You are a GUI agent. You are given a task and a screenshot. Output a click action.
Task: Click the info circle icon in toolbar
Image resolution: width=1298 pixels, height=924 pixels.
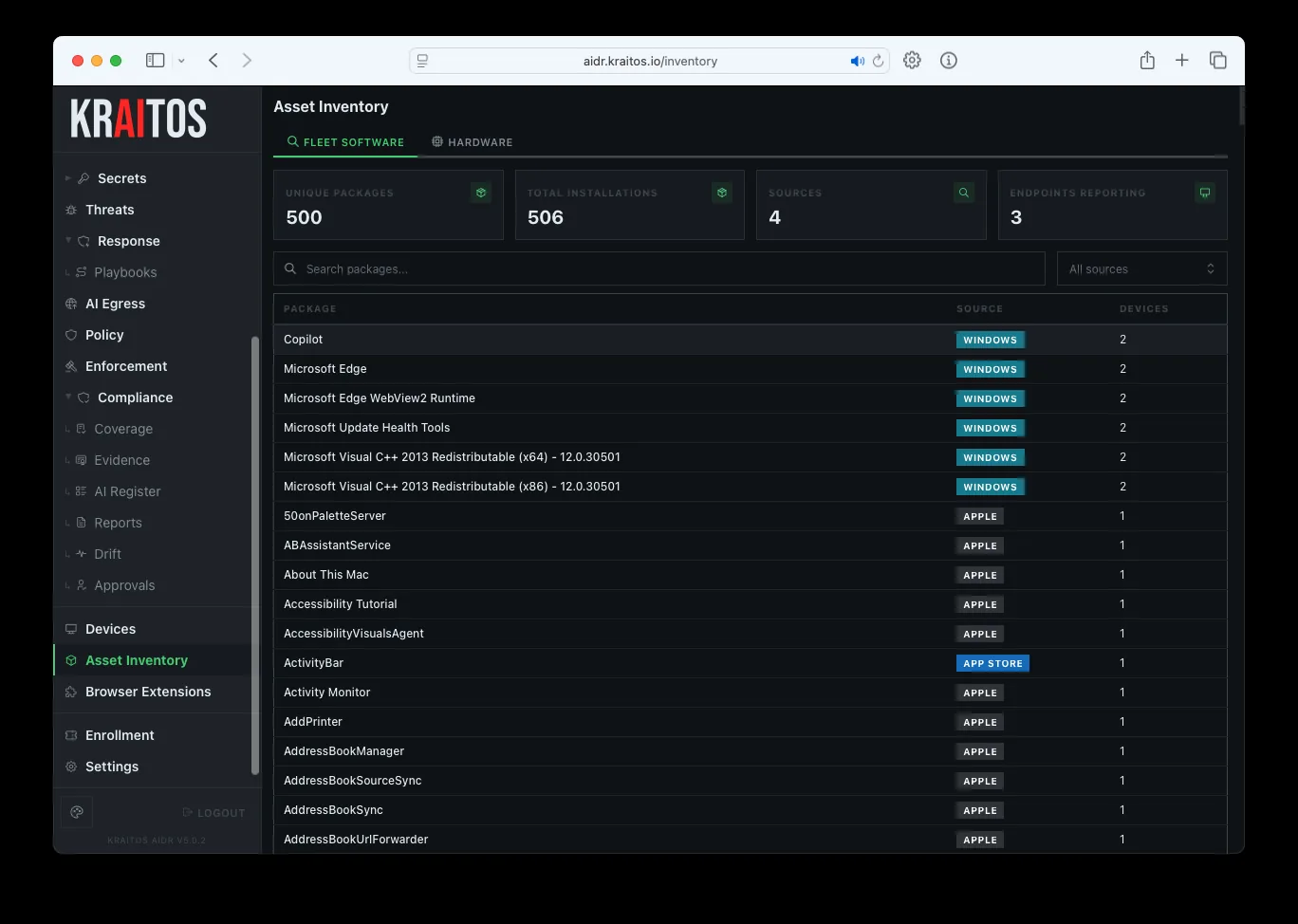[949, 61]
